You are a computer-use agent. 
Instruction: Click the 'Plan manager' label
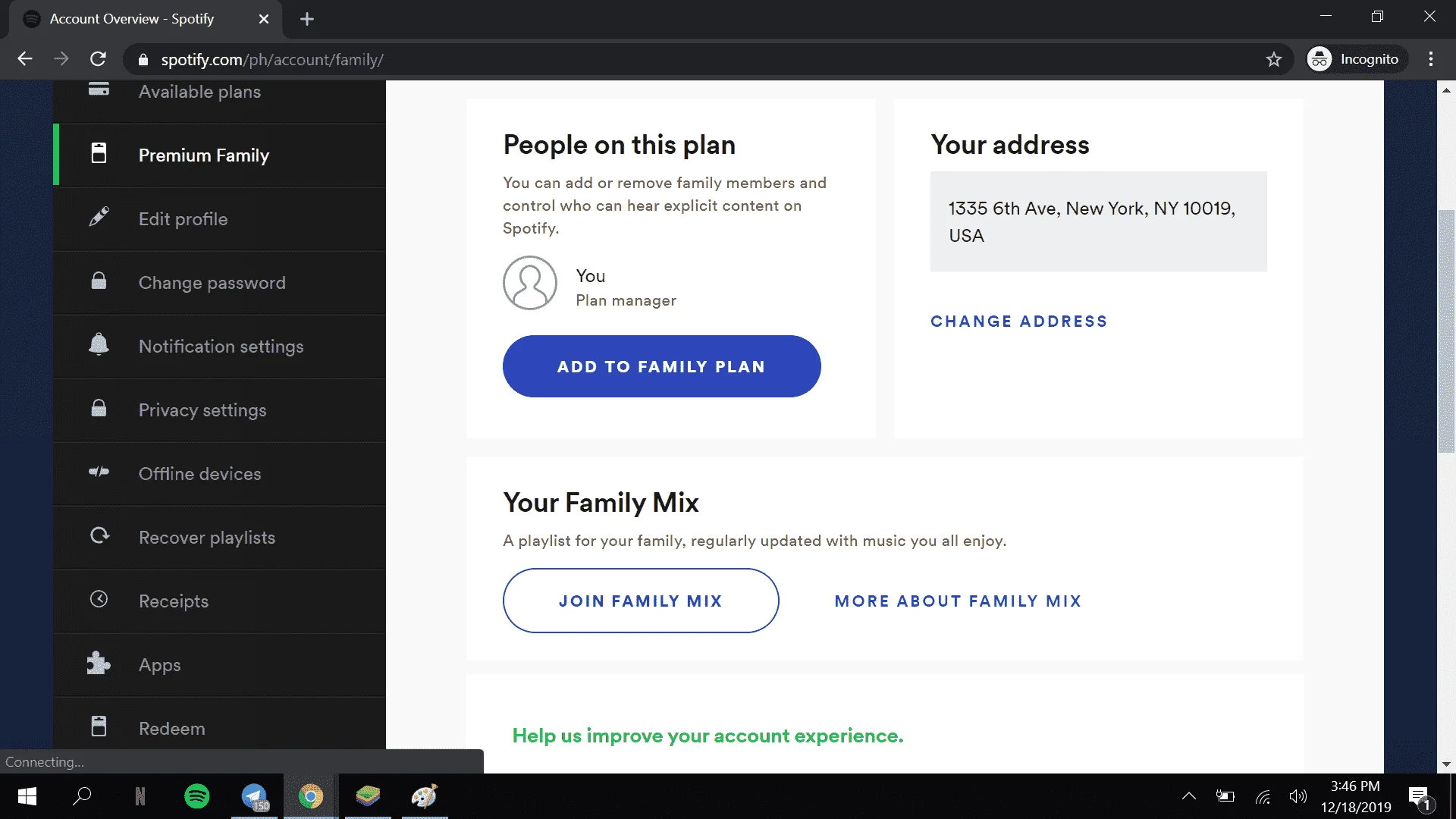click(626, 300)
